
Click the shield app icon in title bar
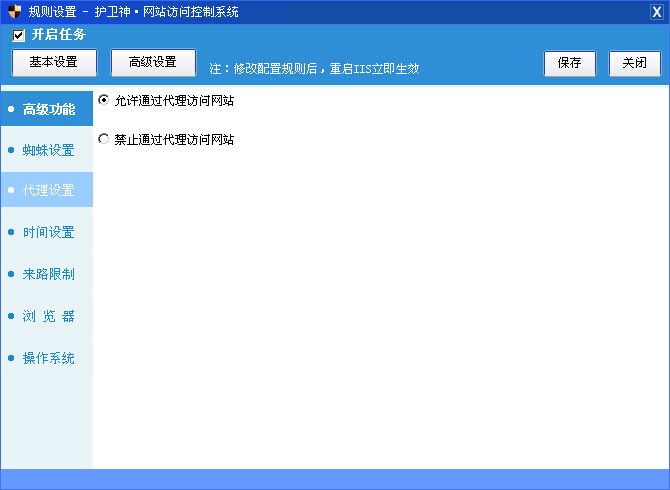14,12
